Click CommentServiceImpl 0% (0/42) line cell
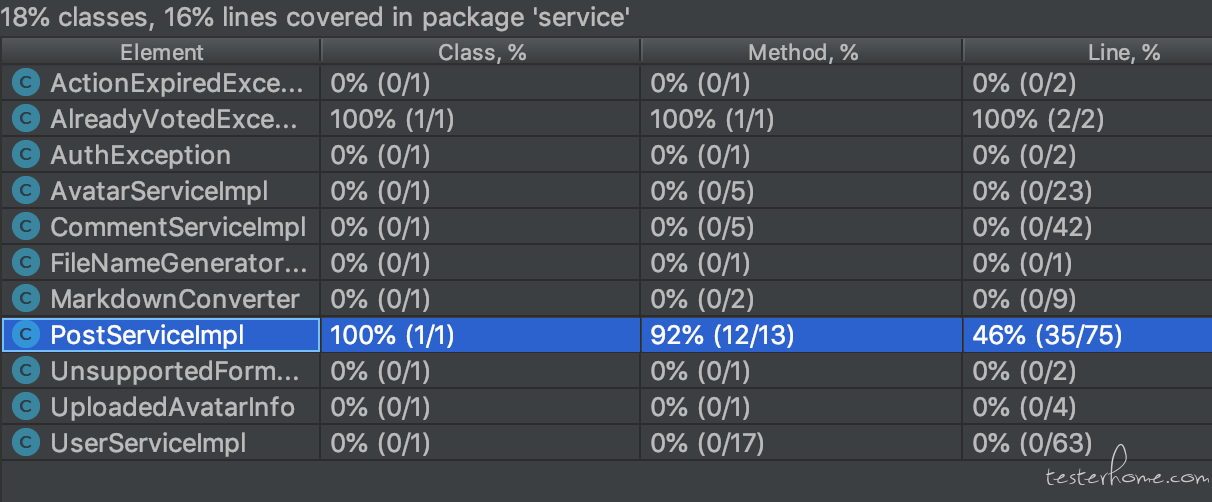The image size is (1212, 502). [1088, 227]
